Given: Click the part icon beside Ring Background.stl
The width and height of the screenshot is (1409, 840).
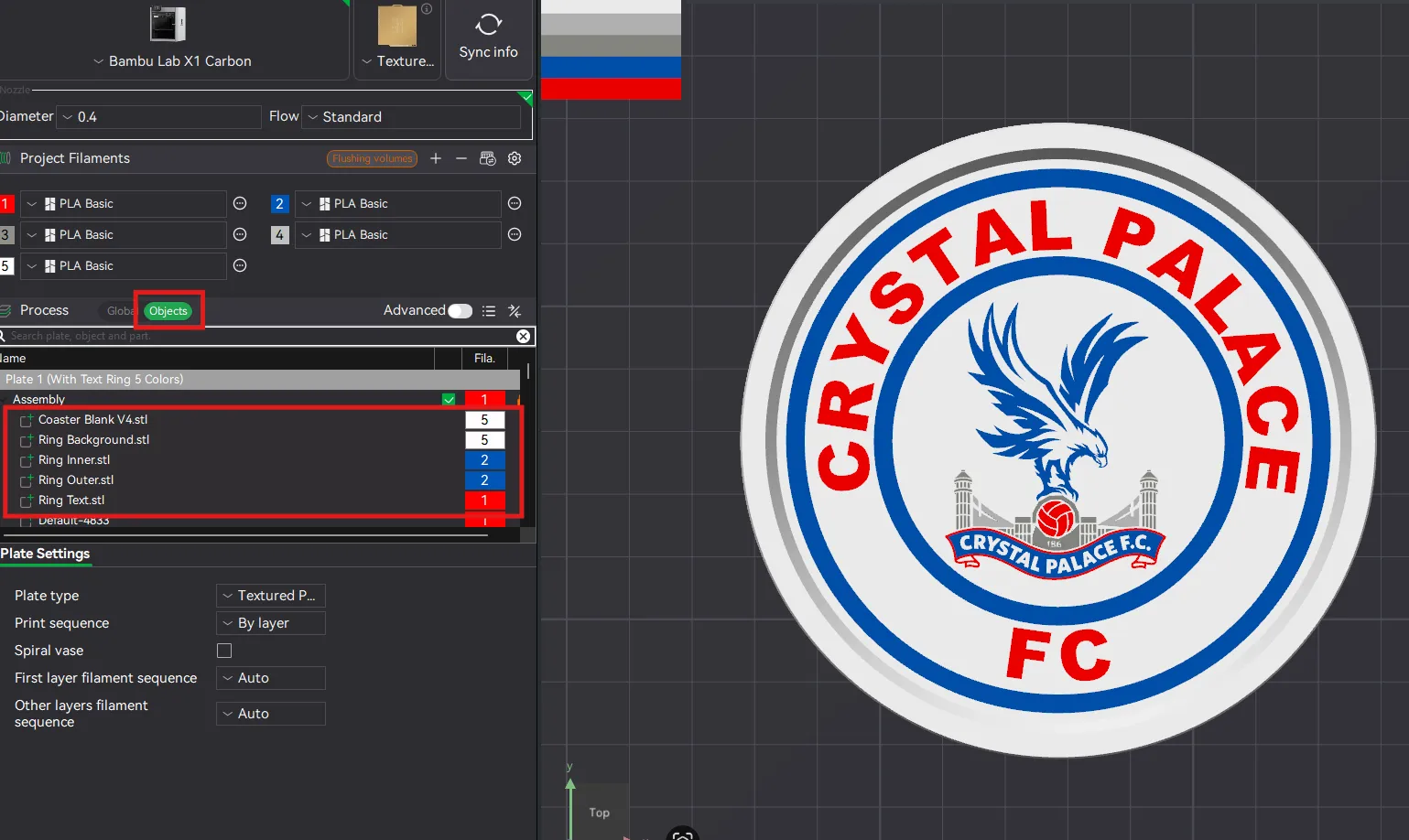Looking at the screenshot, I should pos(27,440).
